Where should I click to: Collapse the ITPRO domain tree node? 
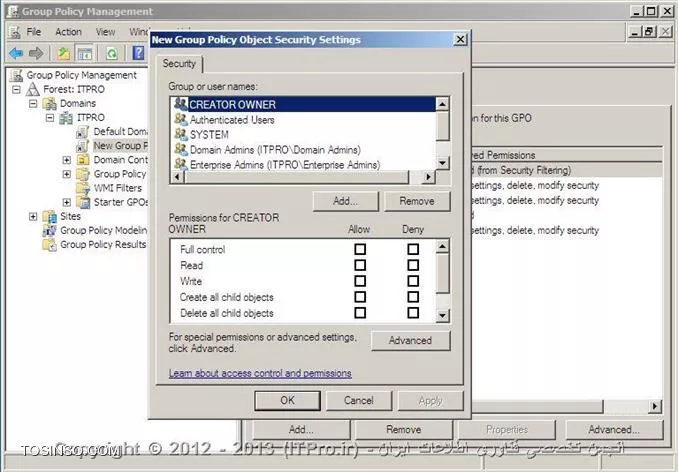coord(50,118)
